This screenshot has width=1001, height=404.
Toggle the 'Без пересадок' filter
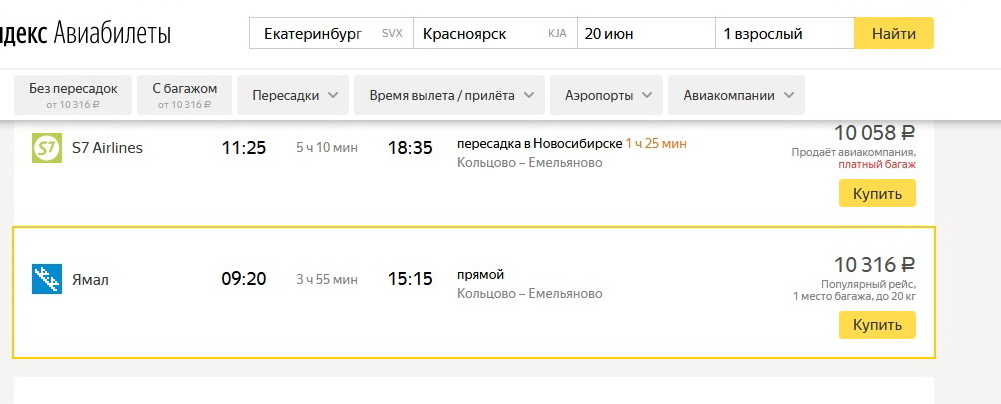click(x=73, y=95)
